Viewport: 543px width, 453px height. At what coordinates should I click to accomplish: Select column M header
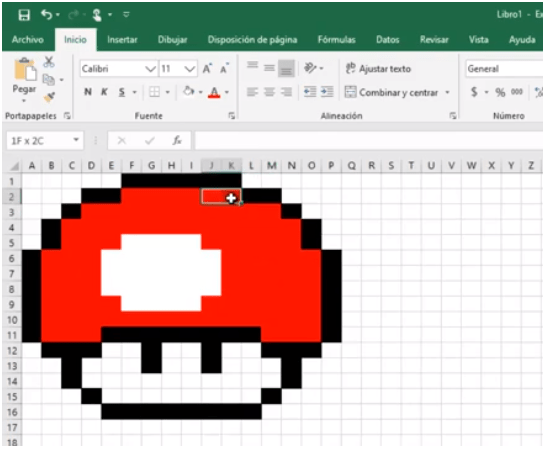[x=272, y=166]
